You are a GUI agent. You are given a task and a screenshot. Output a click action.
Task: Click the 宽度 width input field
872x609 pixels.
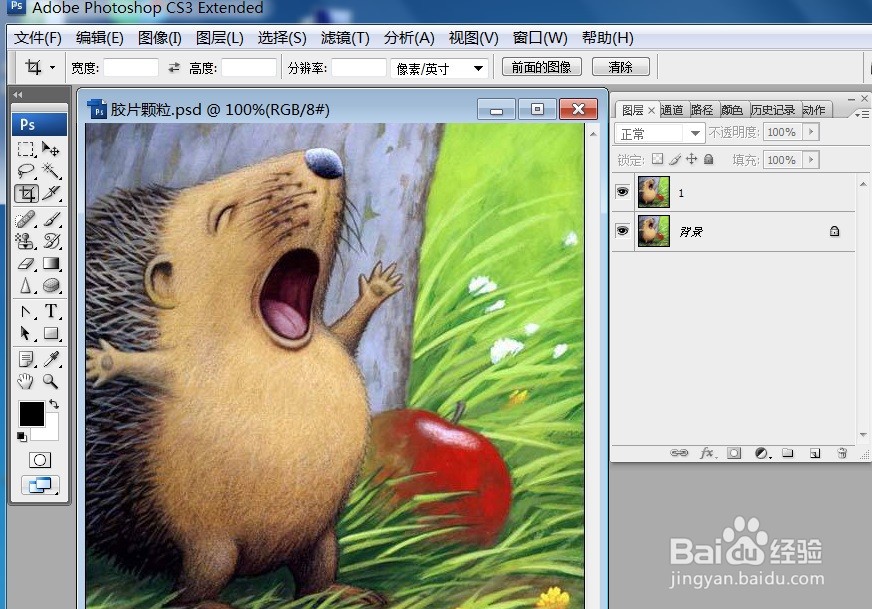131,67
